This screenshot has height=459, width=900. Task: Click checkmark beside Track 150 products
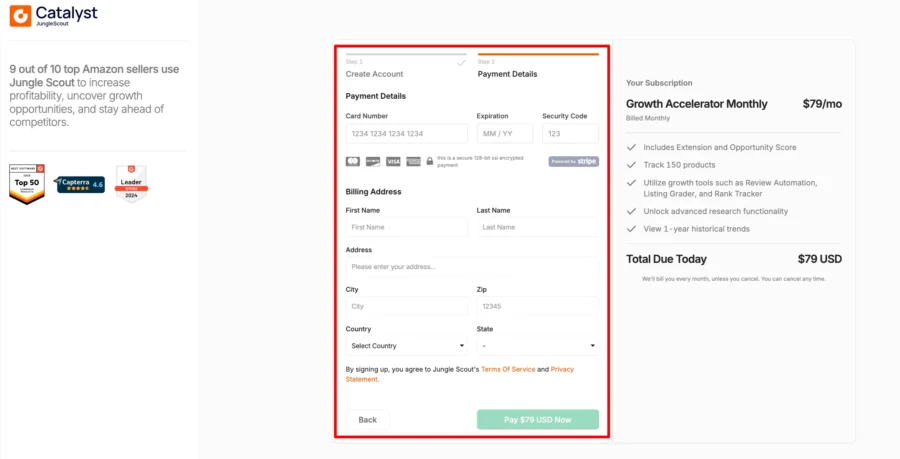(x=631, y=165)
